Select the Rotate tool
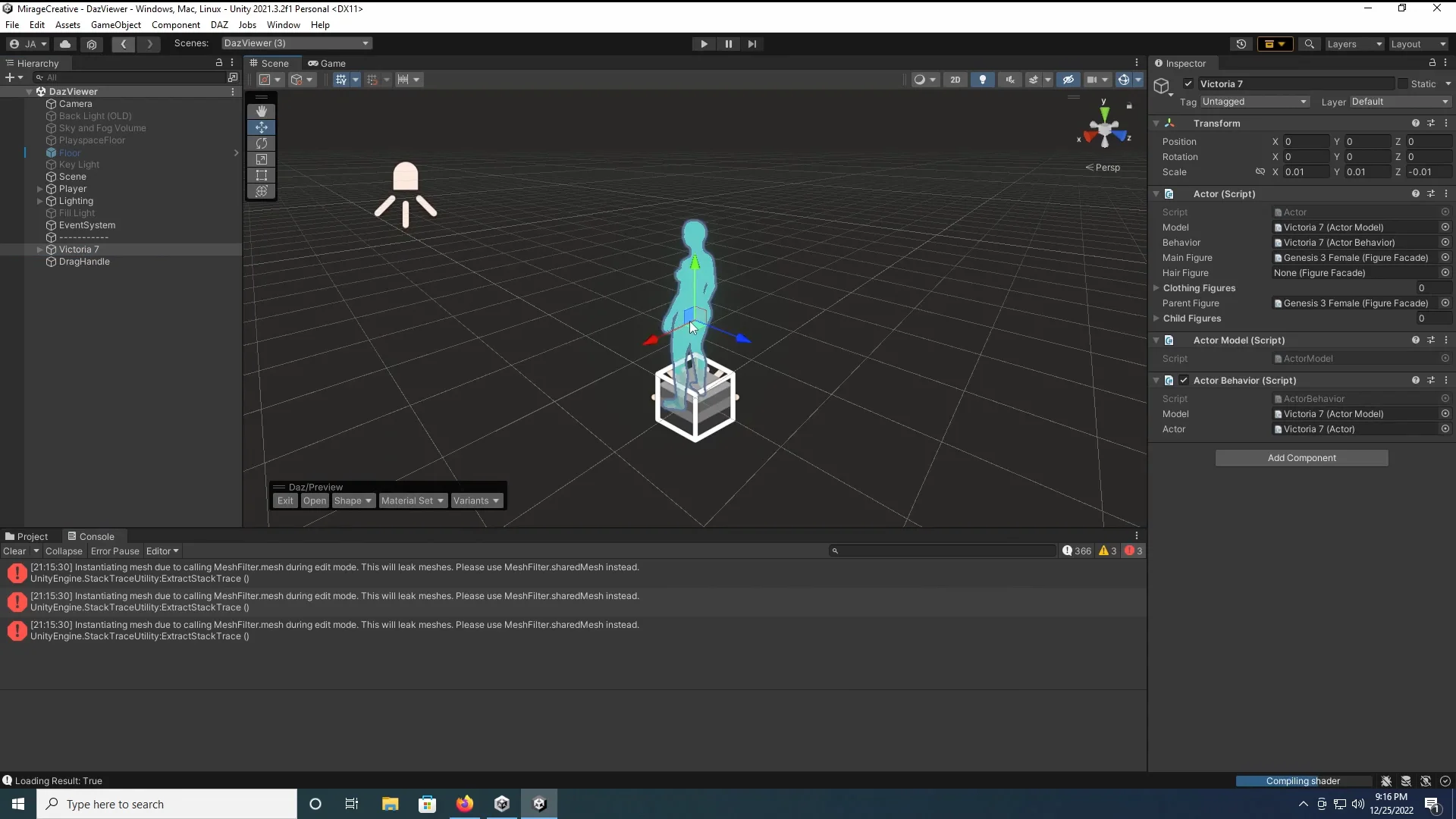The height and width of the screenshot is (819, 1456). (262, 143)
